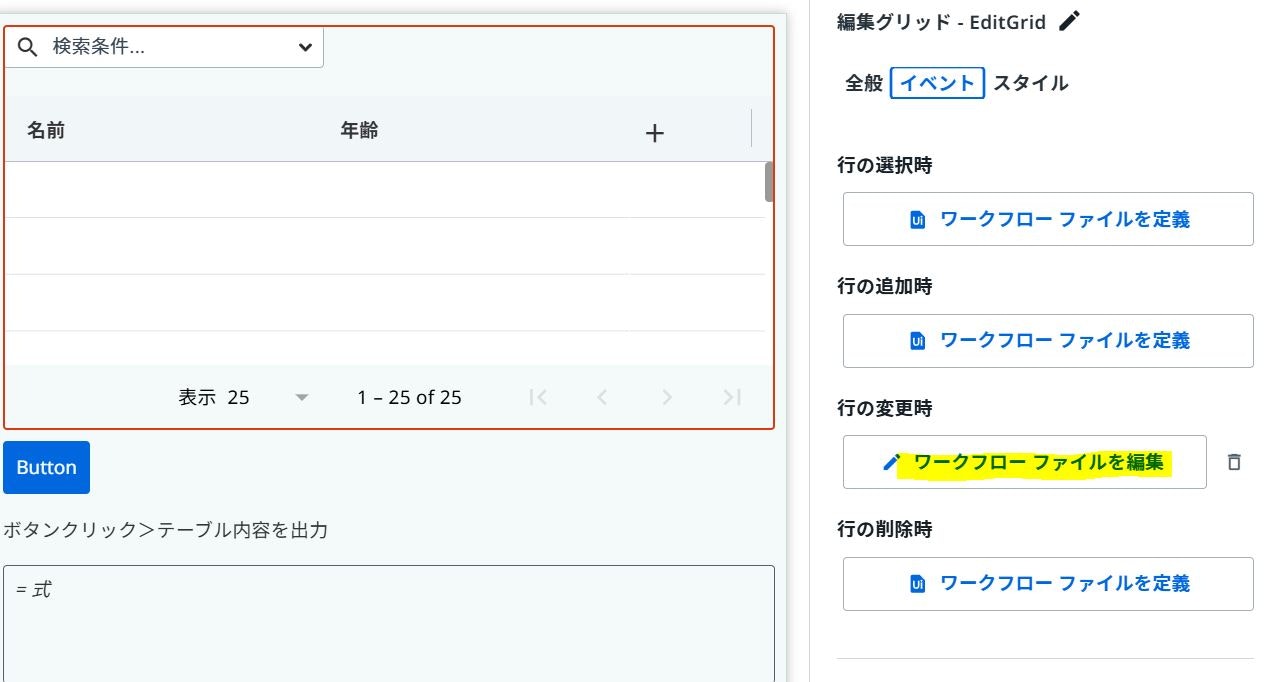Click the UiPath icon in 行の追加時 button
Screen dimensions: 1280x682
coord(916,341)
